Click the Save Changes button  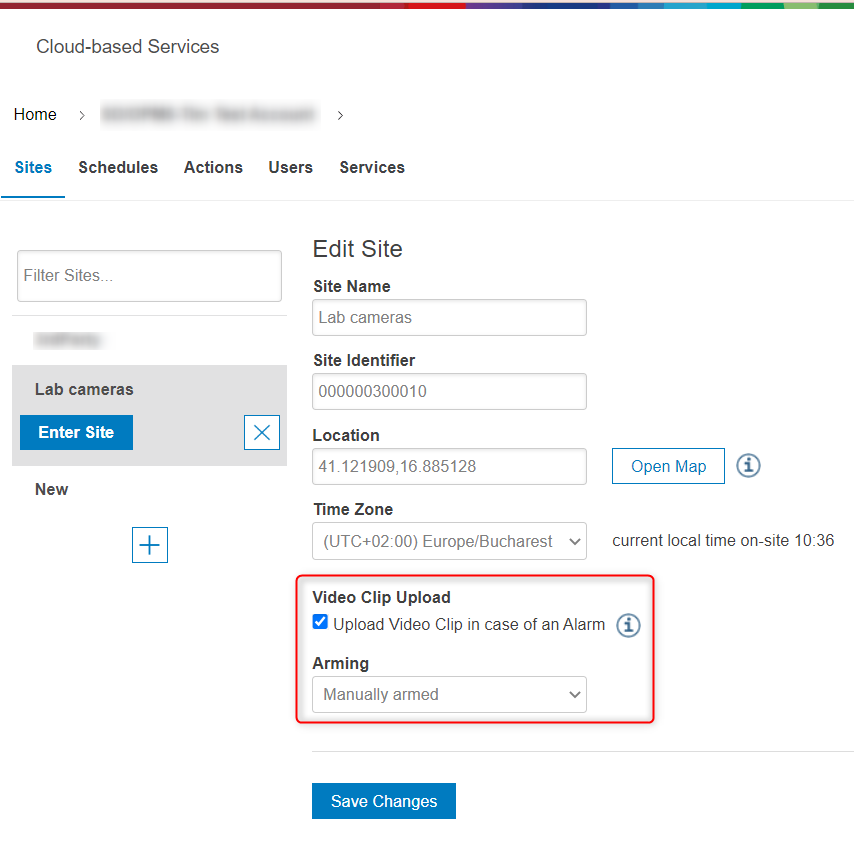click(x=384, y=801)
